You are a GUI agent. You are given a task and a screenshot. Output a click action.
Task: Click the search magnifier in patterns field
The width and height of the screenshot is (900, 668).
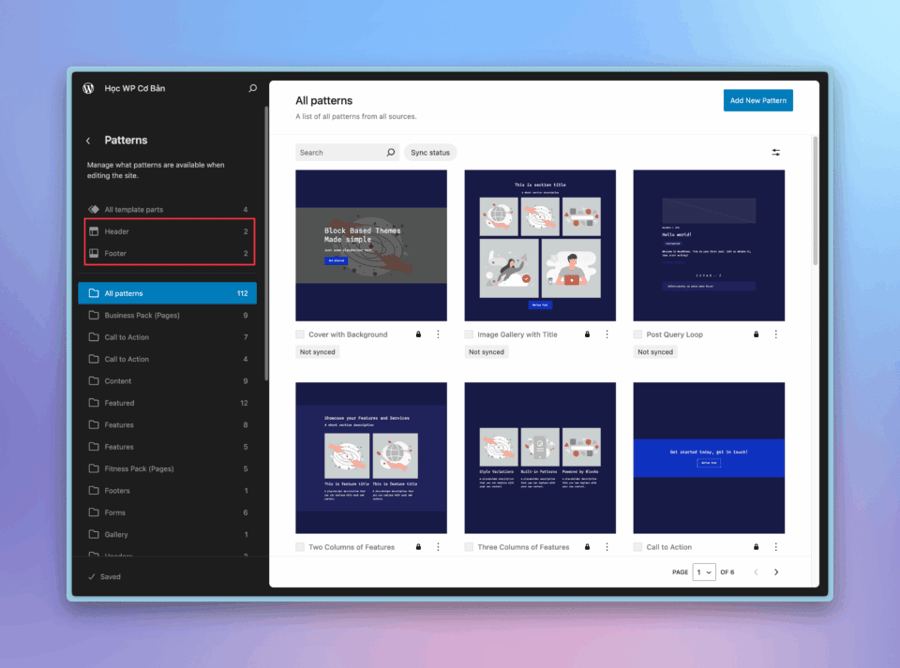tap(391, 153)
